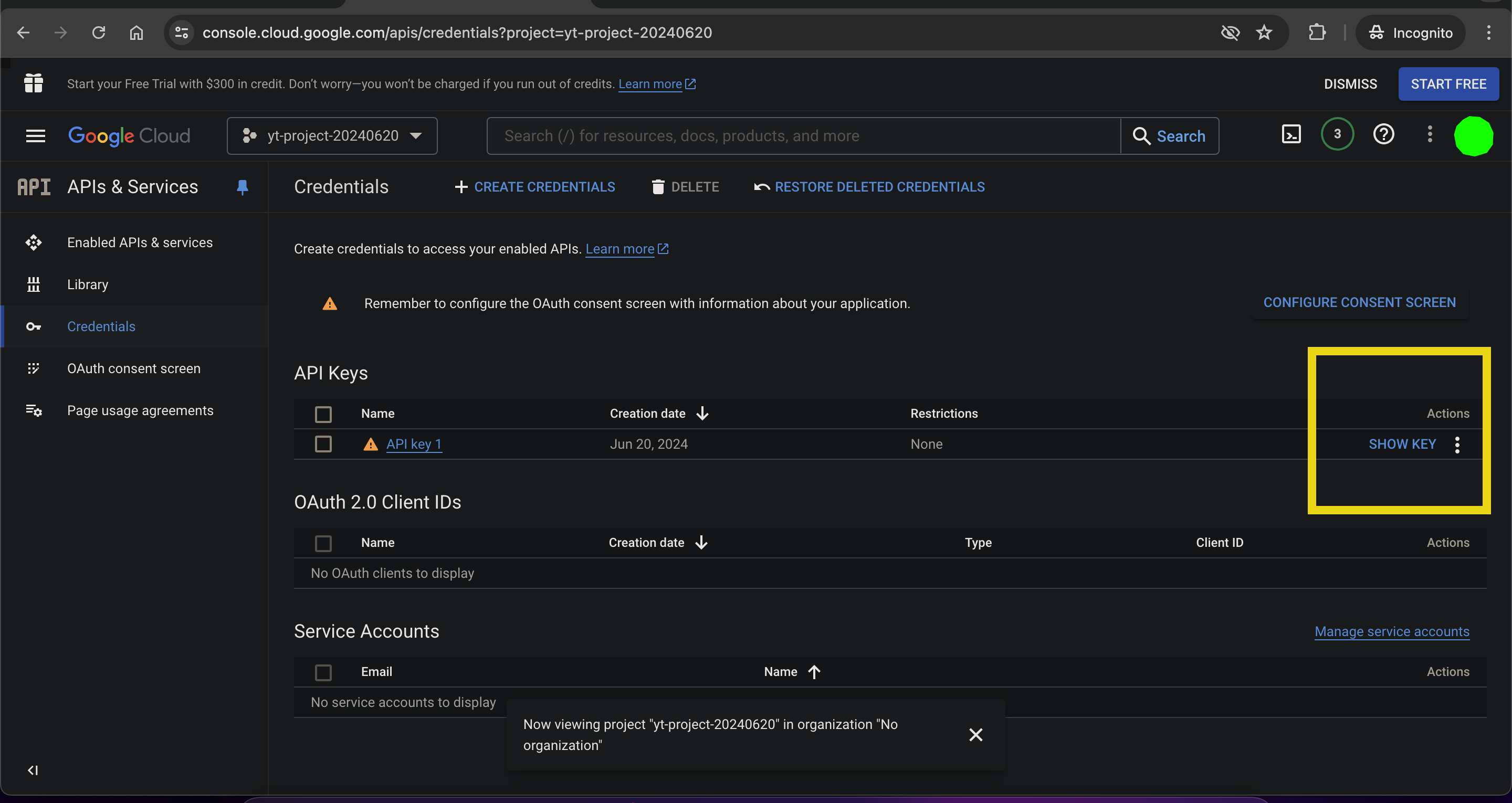Open Page usage agreements
1512x803 pixels.
click(140, 411)
